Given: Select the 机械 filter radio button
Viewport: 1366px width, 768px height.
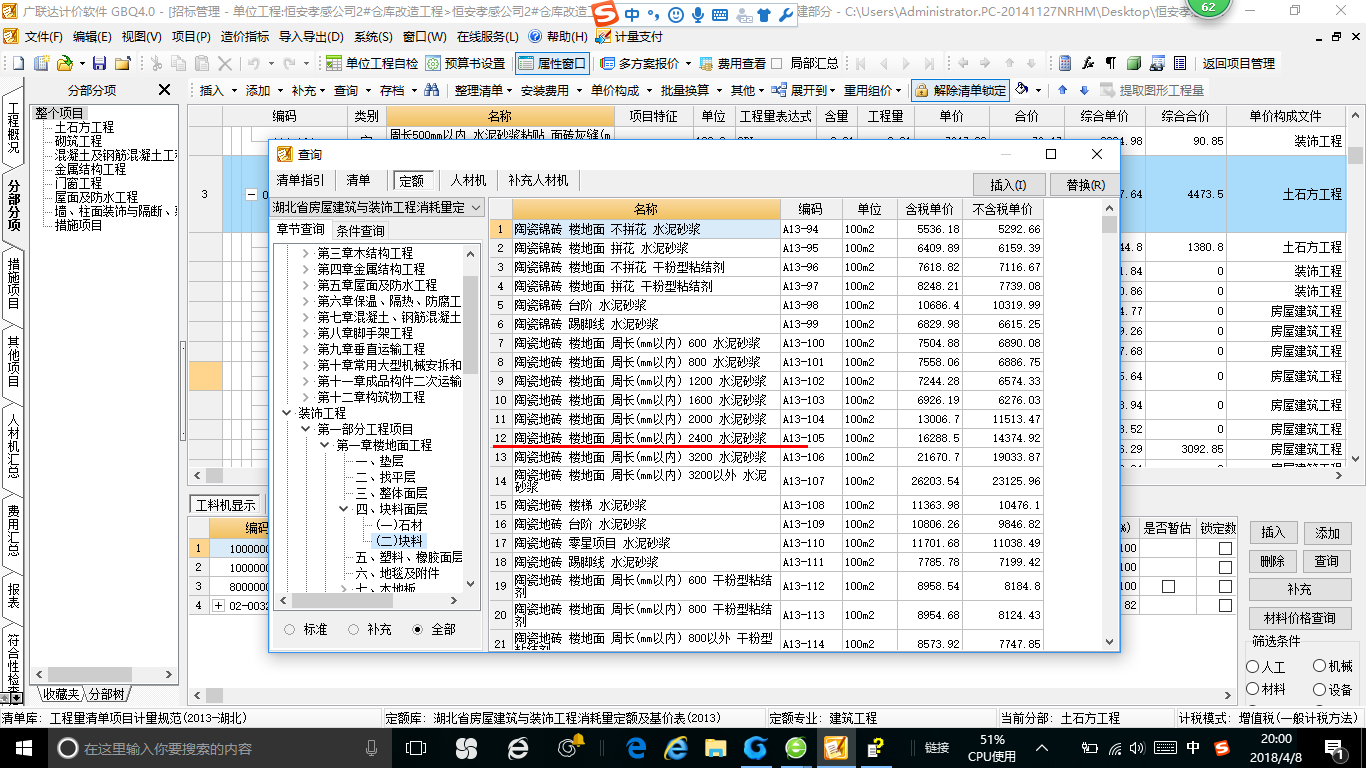Looking at the screenshot, I should (1319, 666).
